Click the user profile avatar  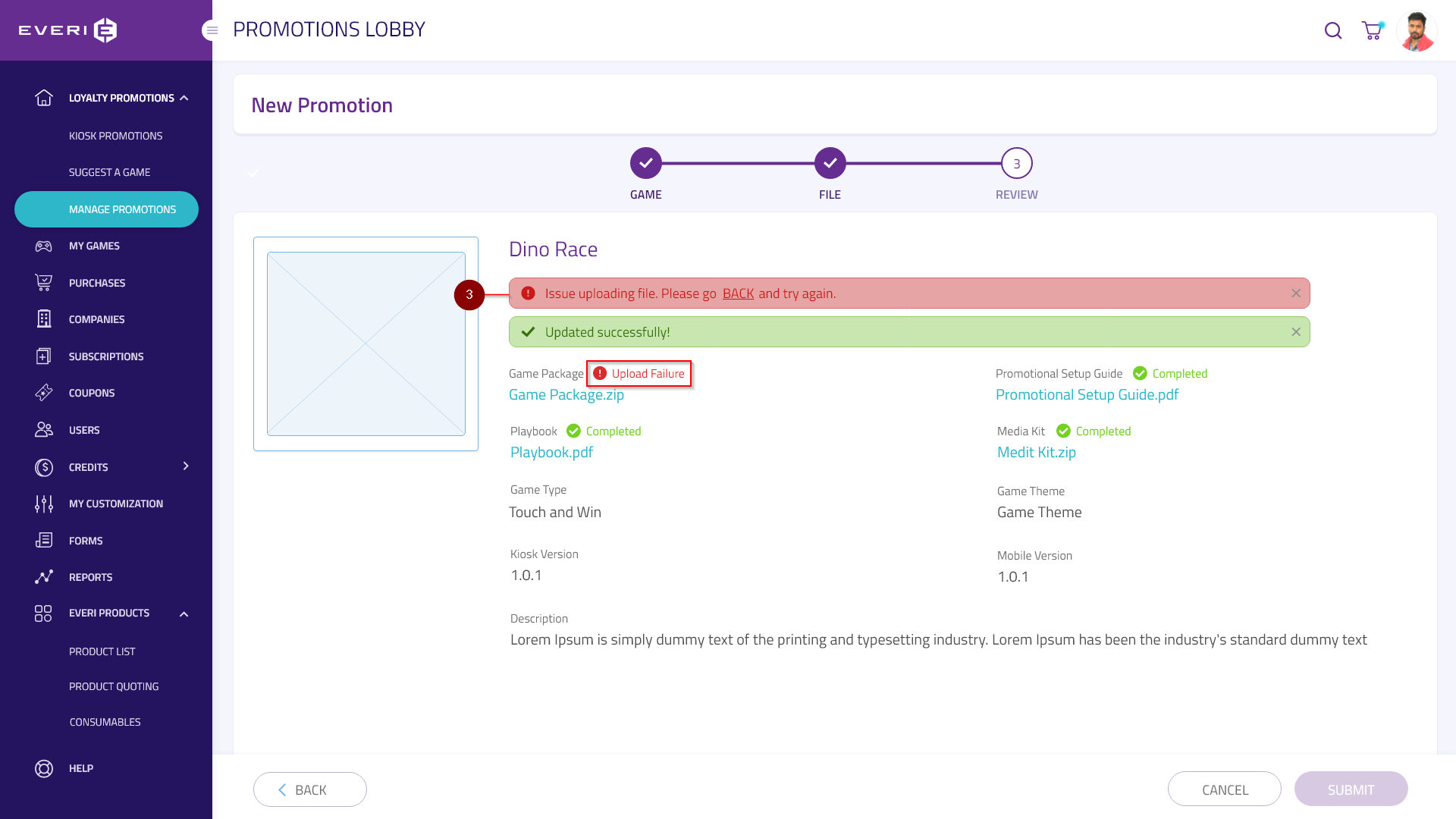(x=1416, y=31)
